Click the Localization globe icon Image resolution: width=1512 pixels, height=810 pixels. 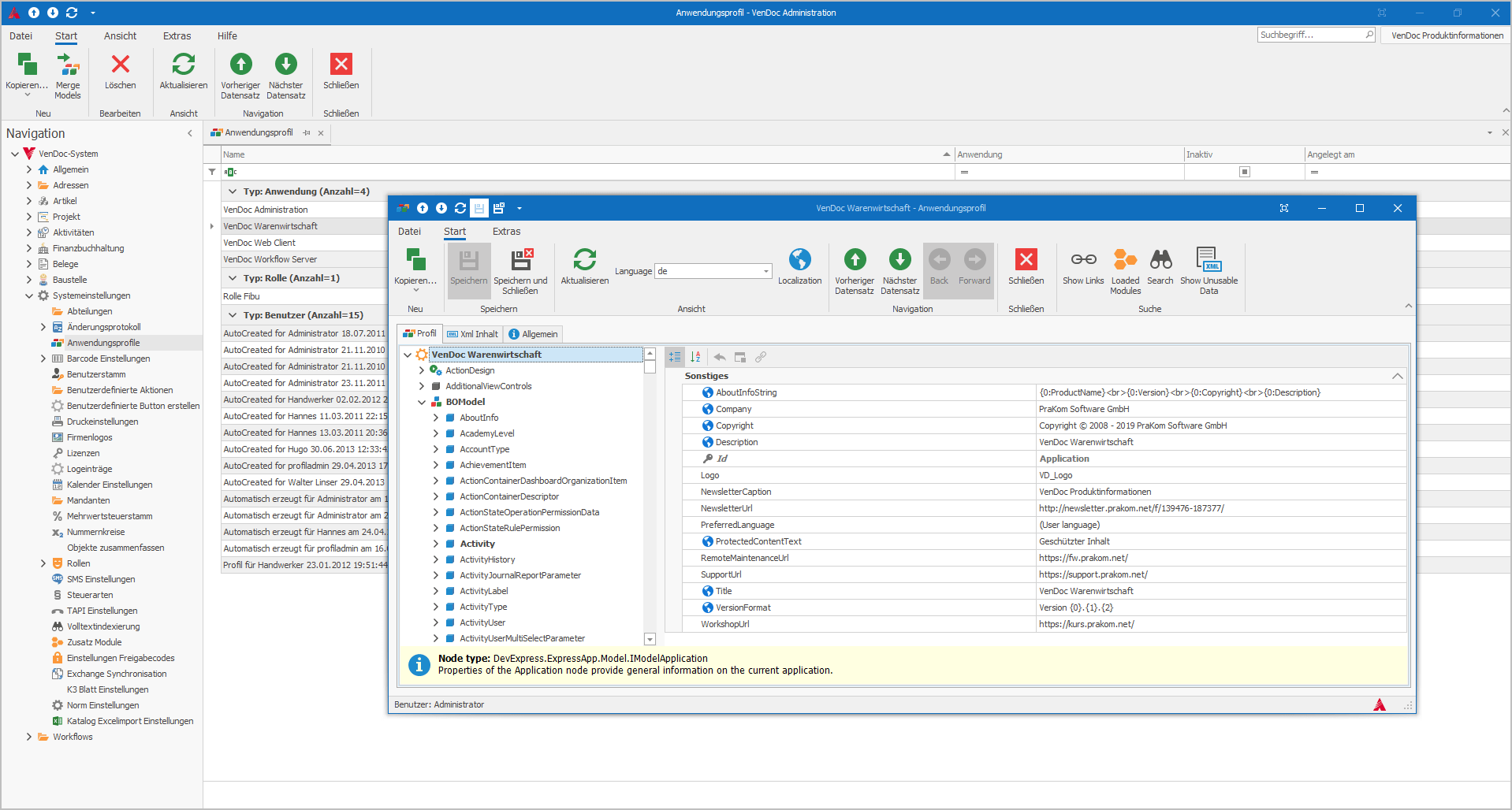coord(799,260)
